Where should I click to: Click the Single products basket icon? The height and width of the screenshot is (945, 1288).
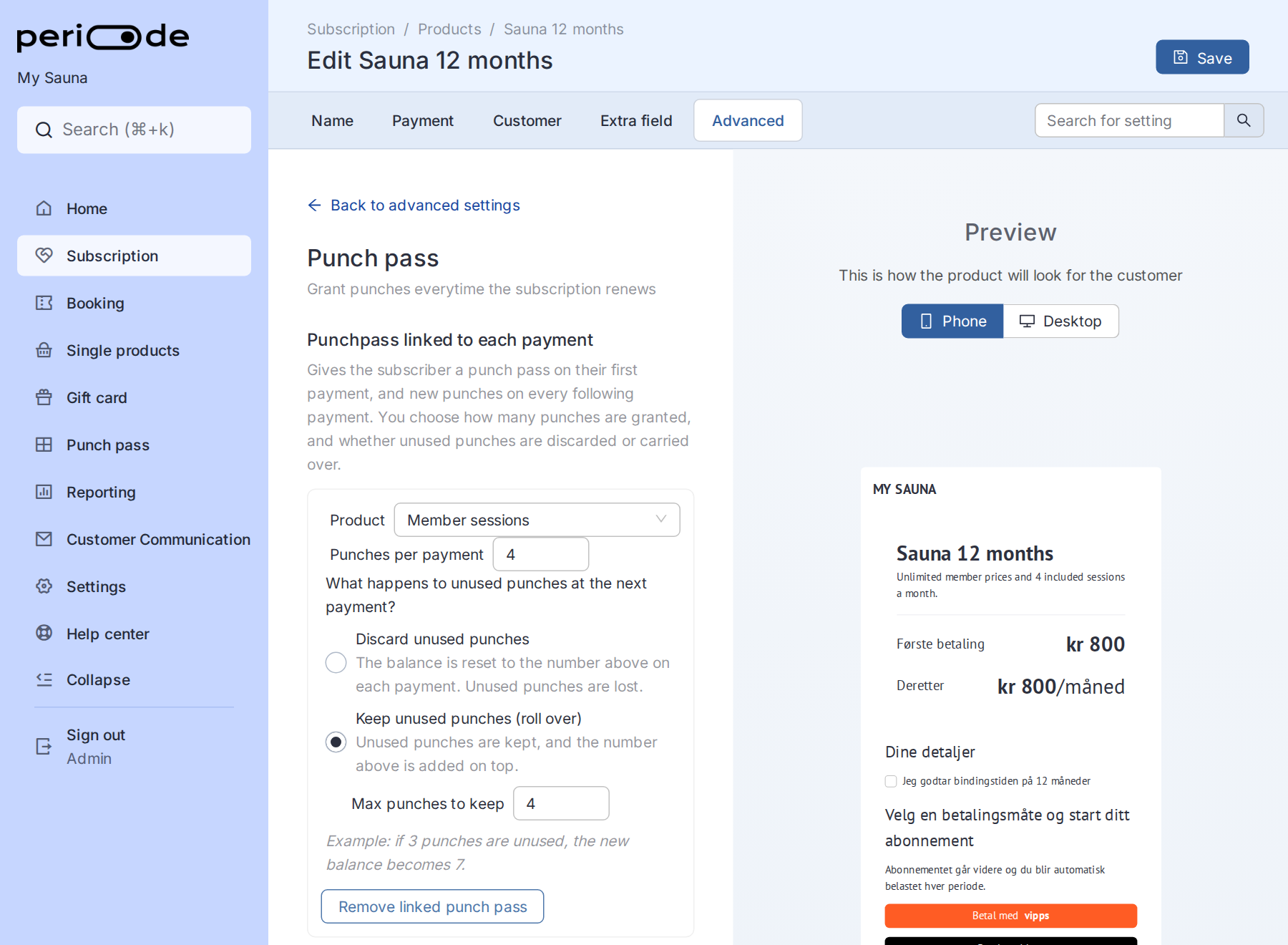pos(44,350)
